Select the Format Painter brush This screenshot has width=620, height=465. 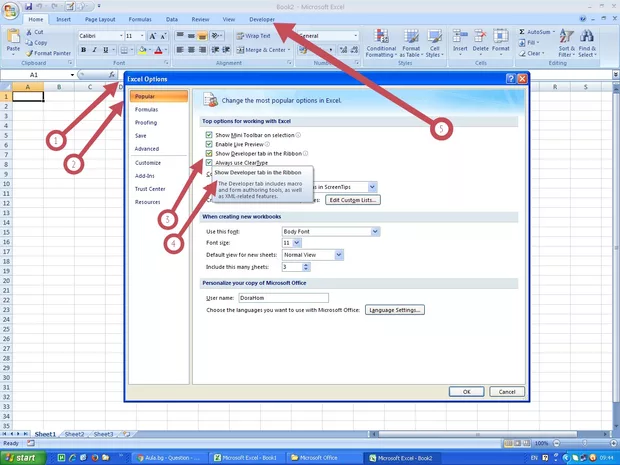click(29, 53)
